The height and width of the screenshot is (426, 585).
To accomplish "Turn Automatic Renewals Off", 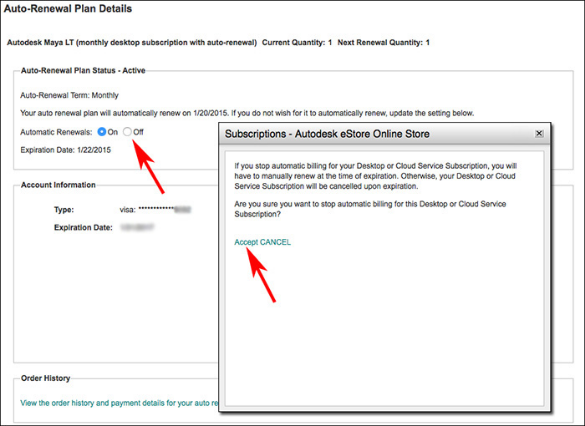I will pyautogui.click(x=127, y=132).
